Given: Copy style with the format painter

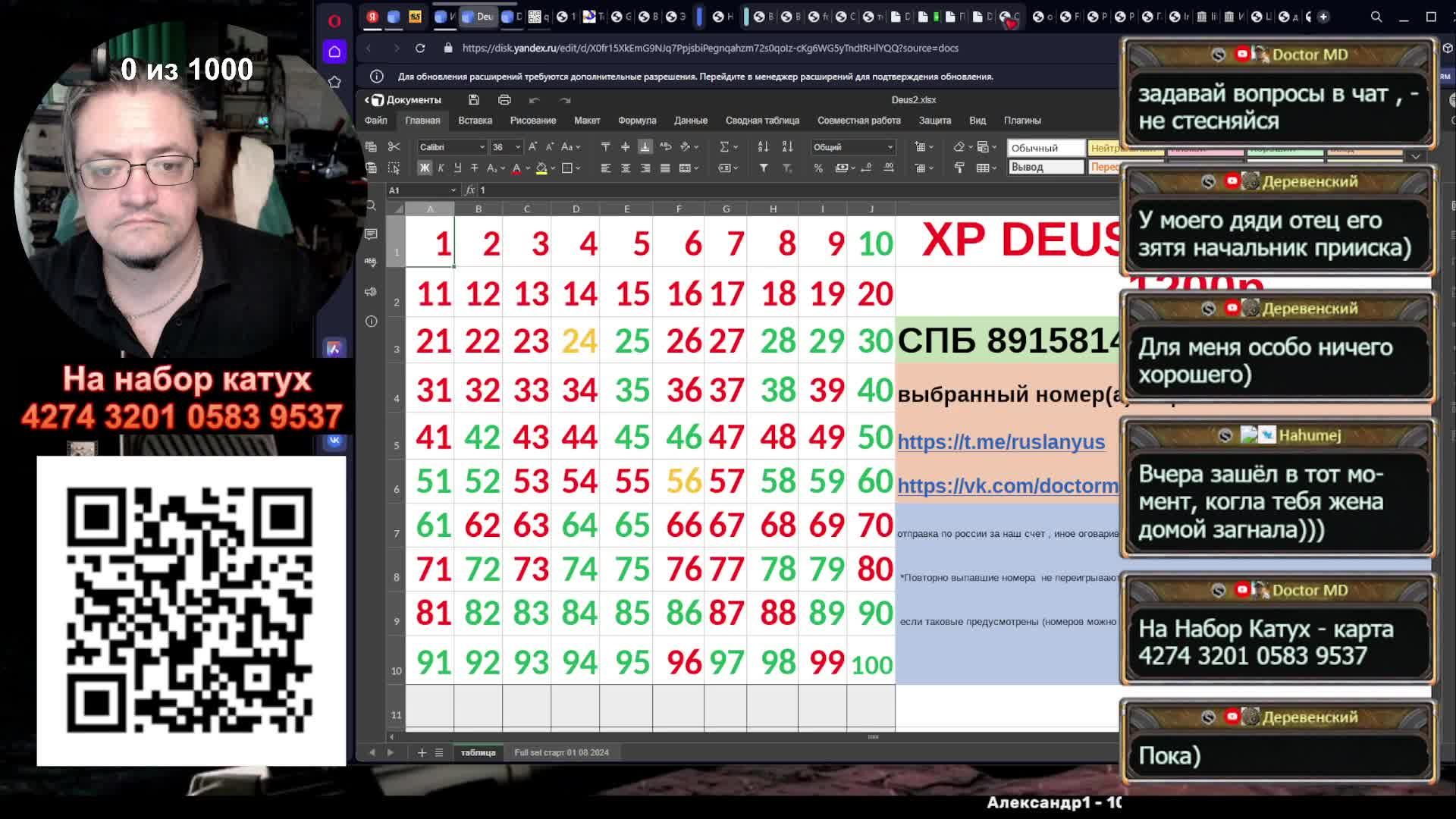Looking at the screenshot, I should coord(959,168).
